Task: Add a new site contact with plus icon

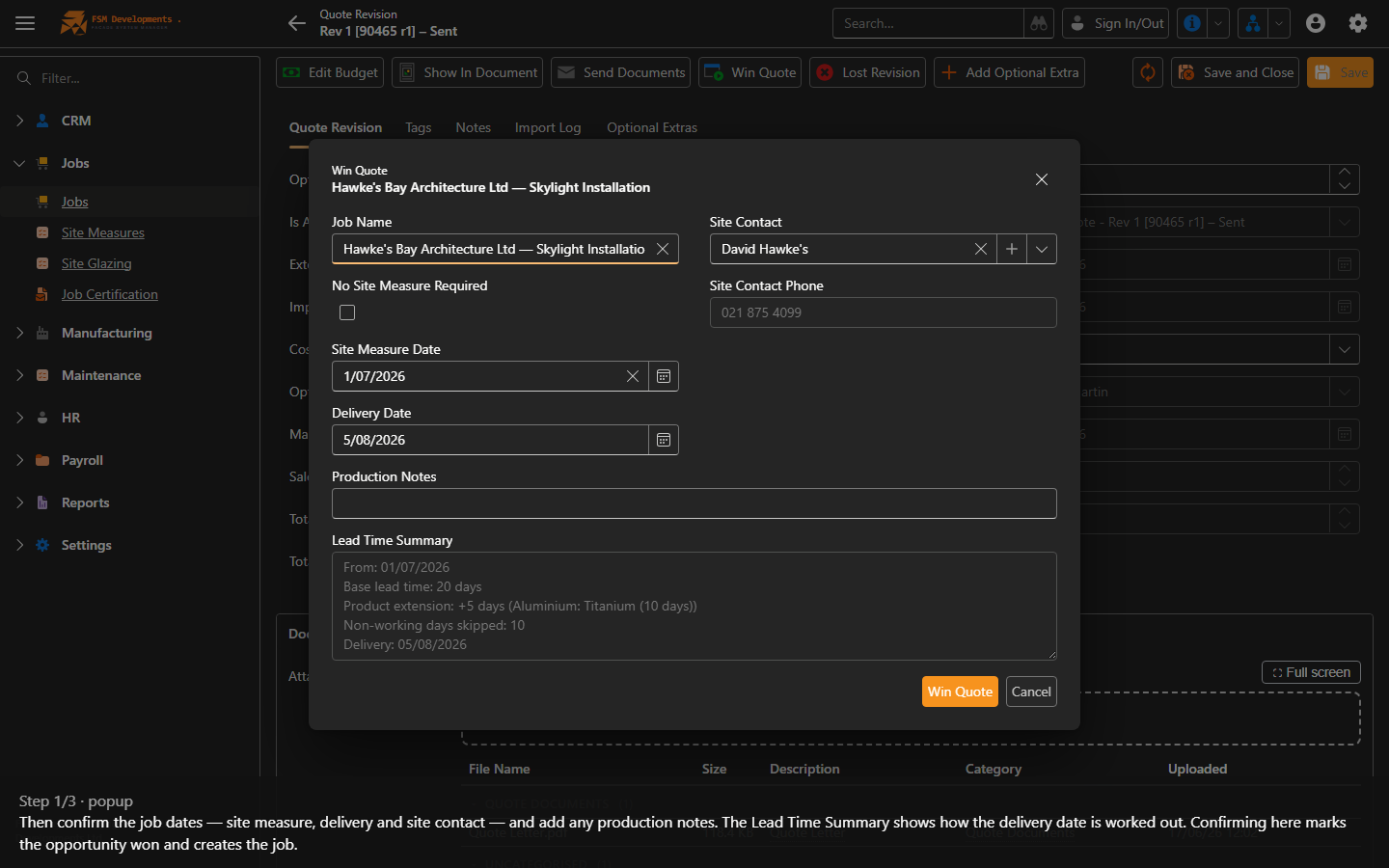Action: [x=1012, y=249]
